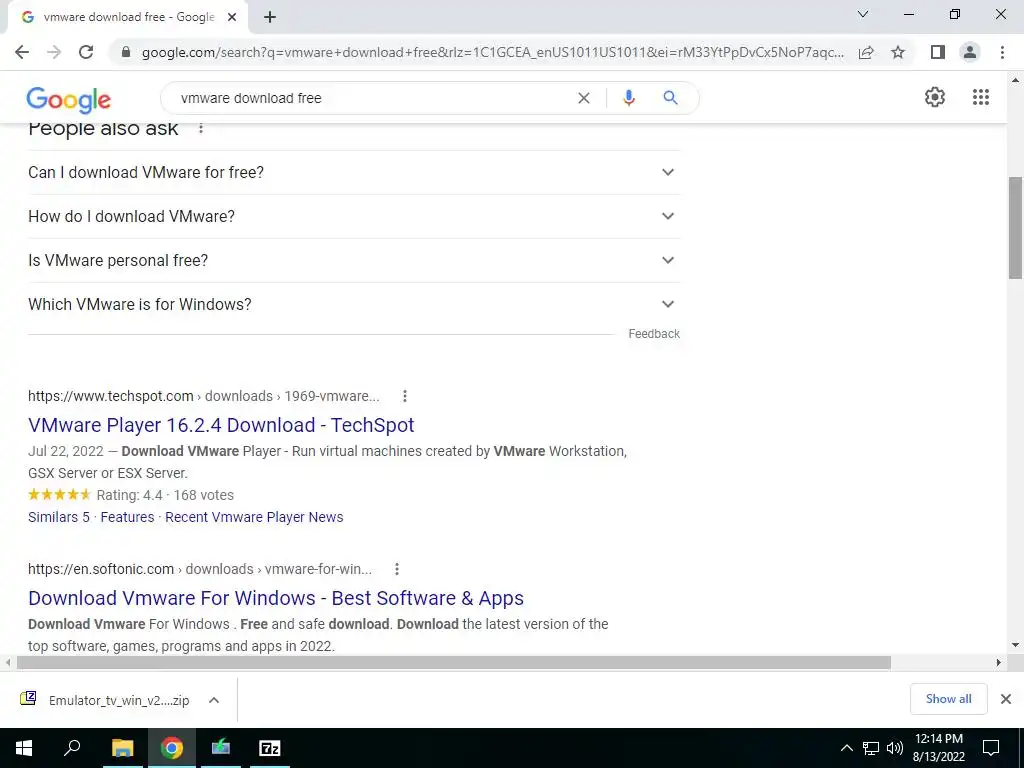Open volume control in tray
The image size is (1024, 768).
click(895, 748)
